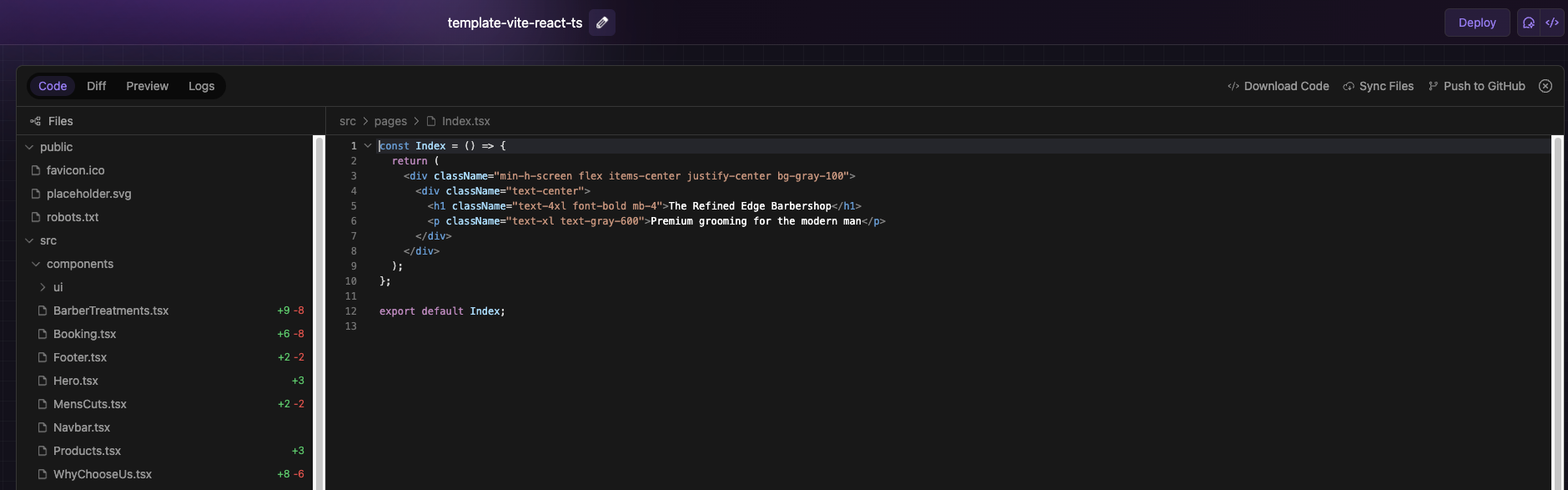Click the code editor vertical scrollbar
This screenshot has height=490, width=1568.
(1557, 313)
